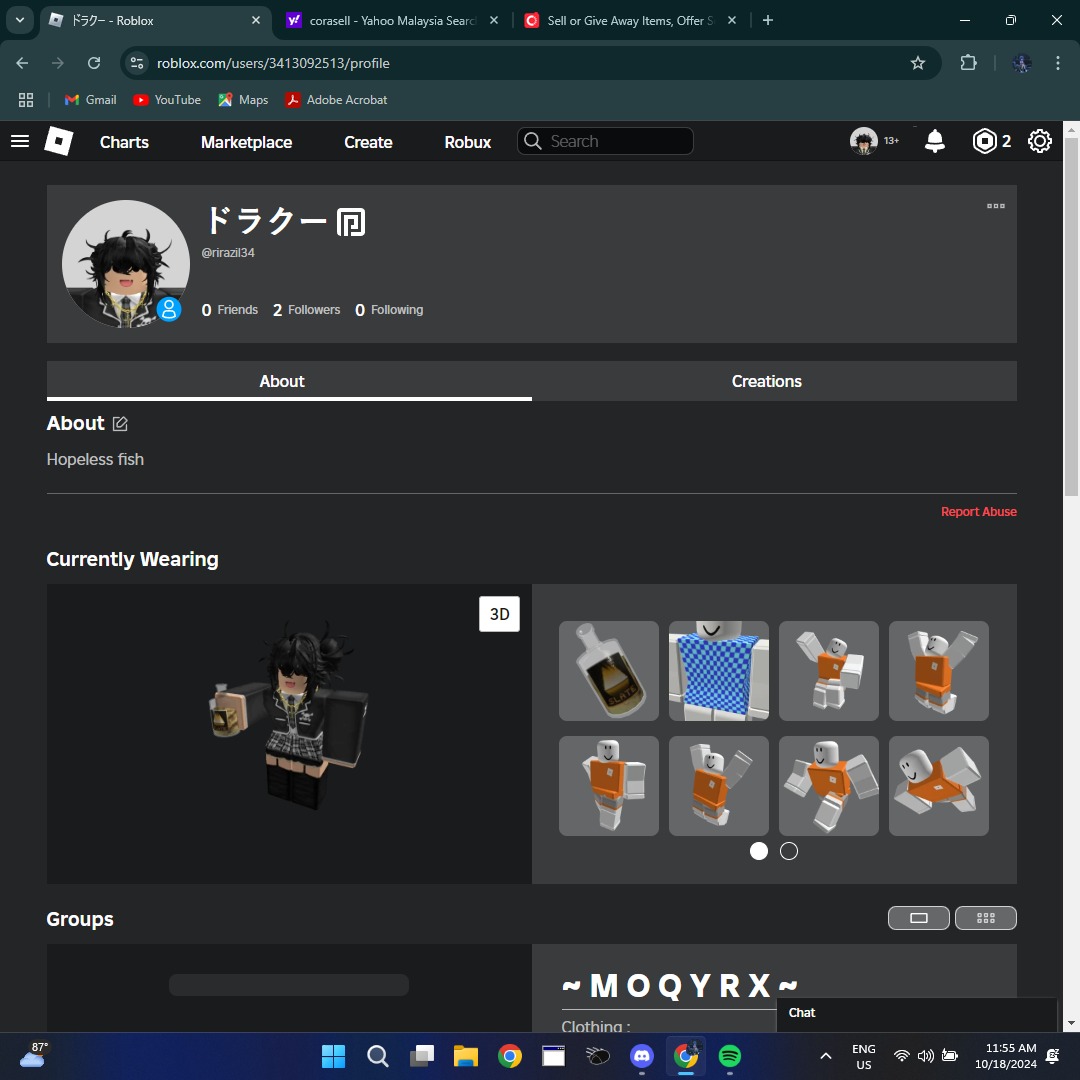The height and width of the screenshot is (1080, 1080).
Task: Show hidden system tray icons
Action: (826, 1056)
